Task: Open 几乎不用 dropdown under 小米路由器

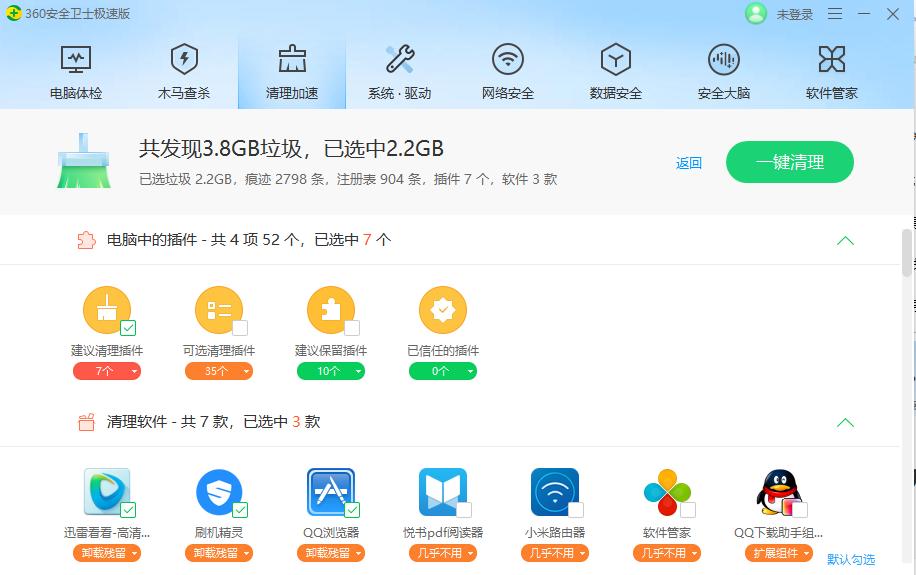Action: [555, 553]
